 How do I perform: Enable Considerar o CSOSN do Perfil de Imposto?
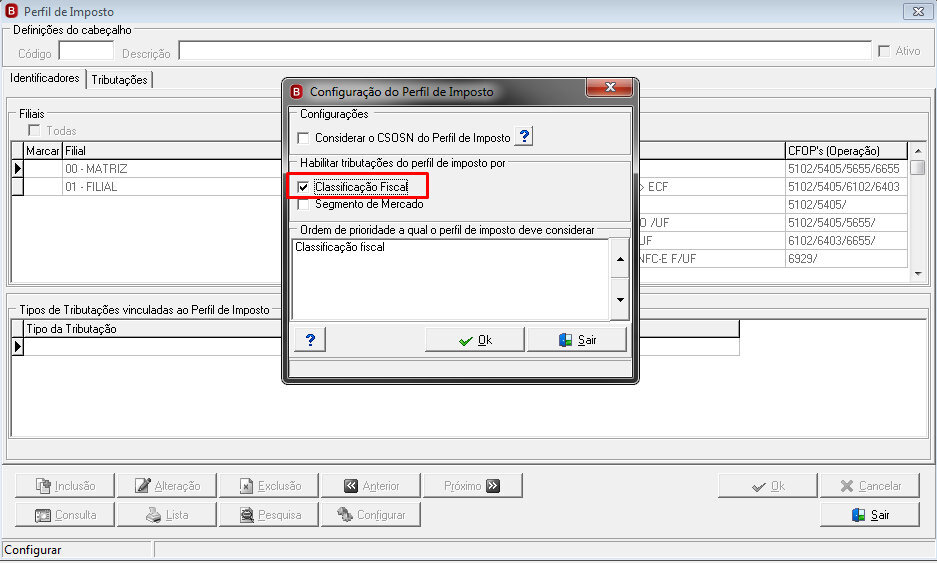click(x=304, y=138)
